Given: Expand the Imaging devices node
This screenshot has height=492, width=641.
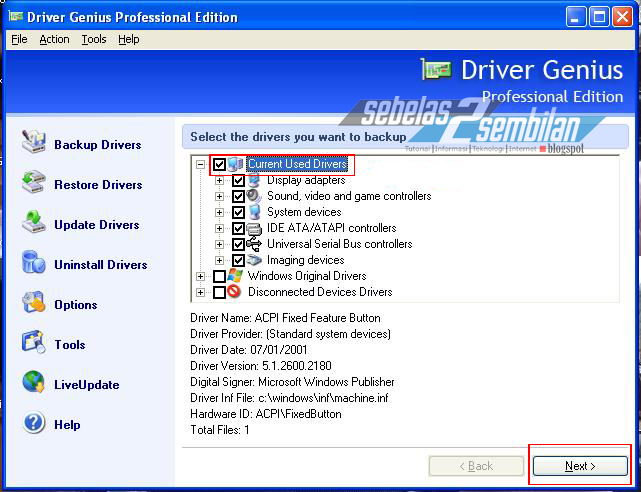Looking at the screenshot, I should (x=220, y=260).
